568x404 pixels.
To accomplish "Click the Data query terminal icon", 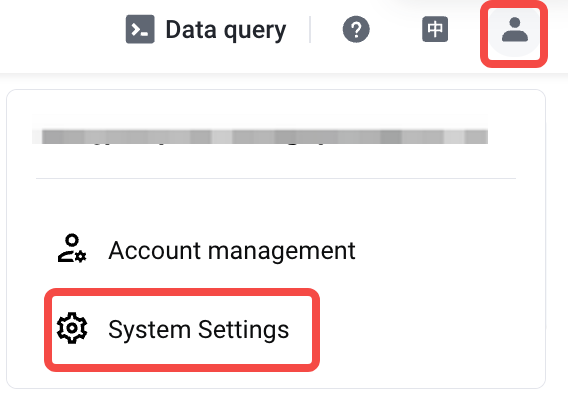I will click(x=140, y=29).
